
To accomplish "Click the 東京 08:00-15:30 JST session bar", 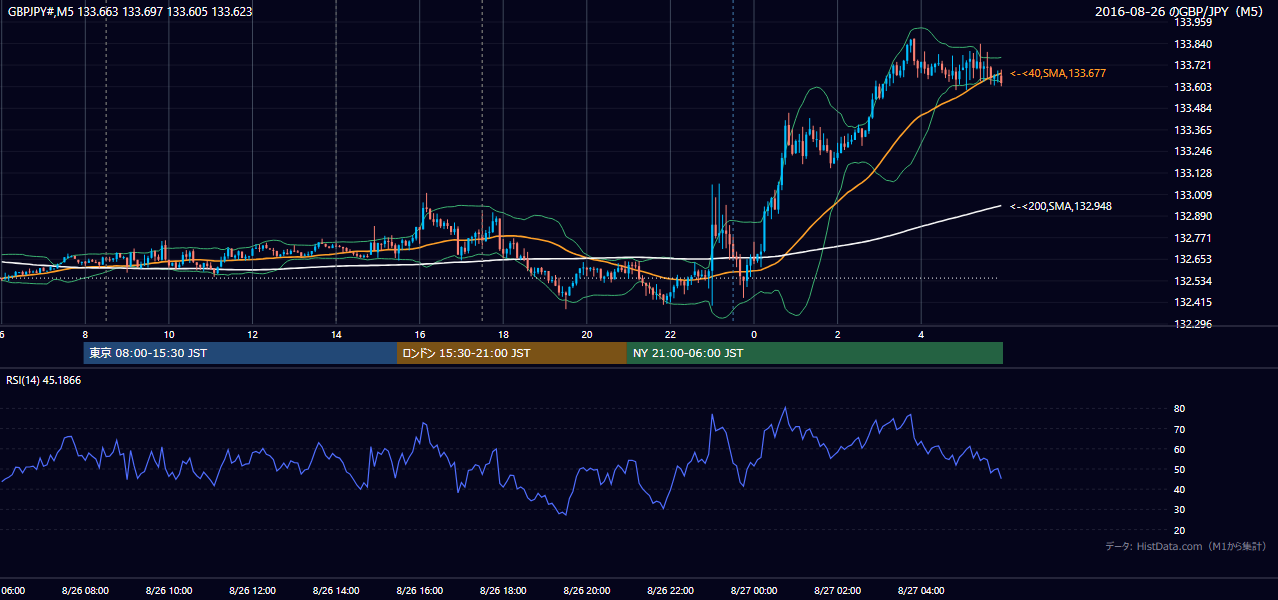I will click(x=240, y=353).
